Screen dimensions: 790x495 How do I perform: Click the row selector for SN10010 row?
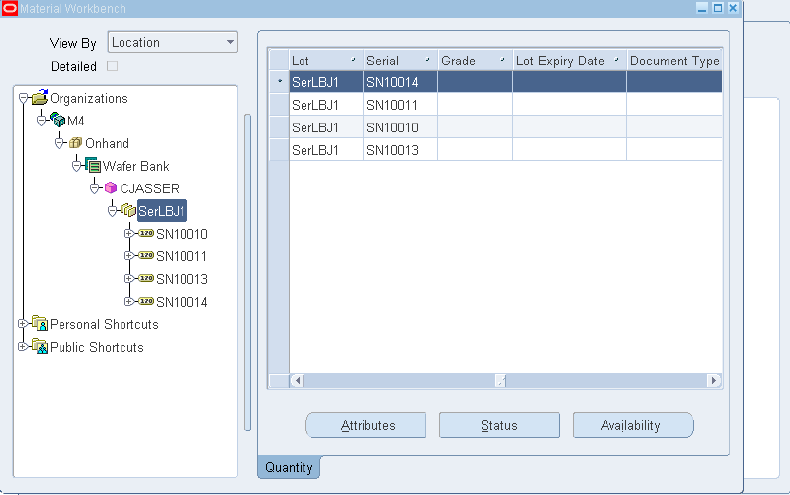[x=279, y=128]
